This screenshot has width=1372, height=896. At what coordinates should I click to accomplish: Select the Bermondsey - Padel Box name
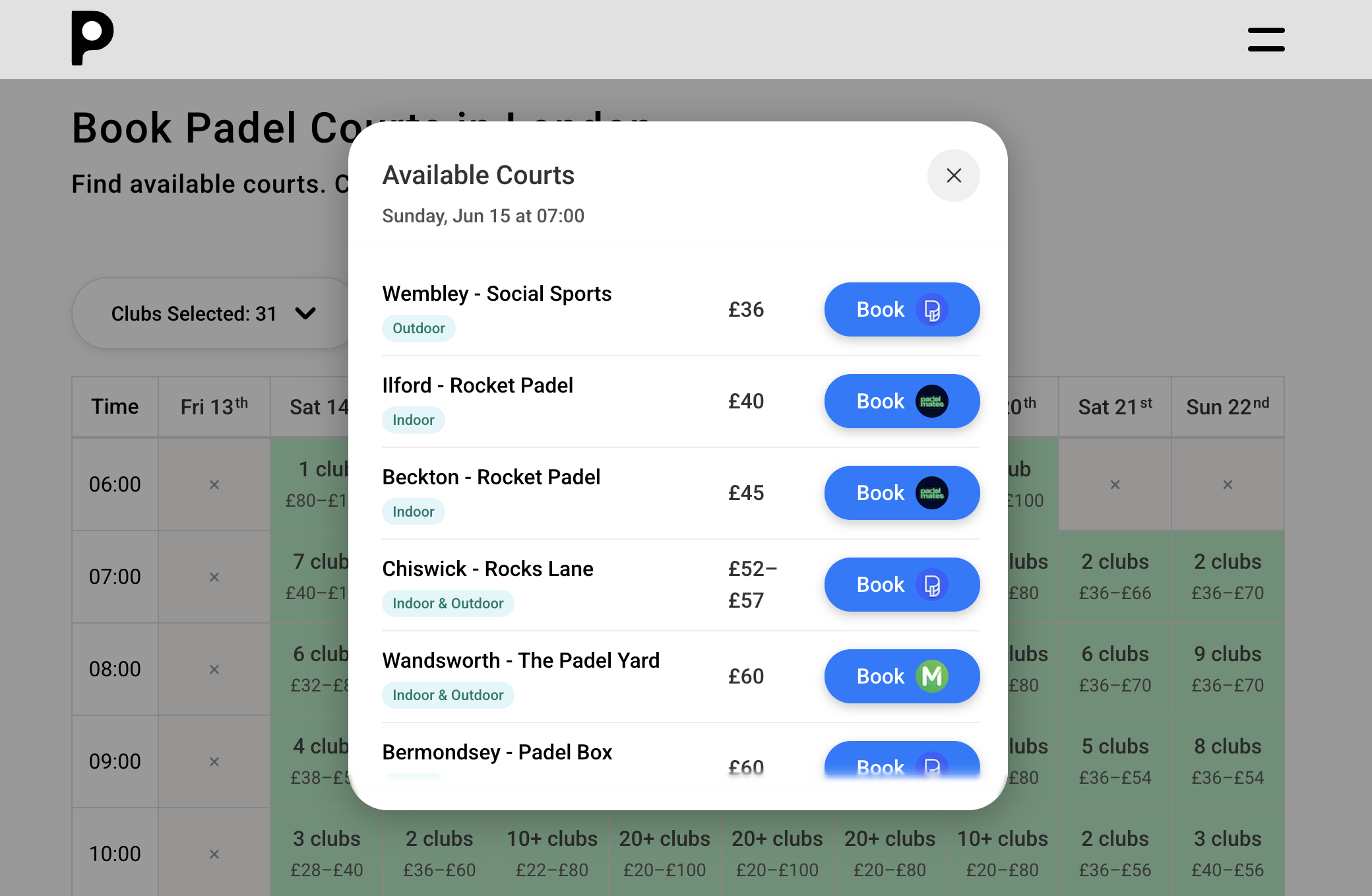[497, 752]
